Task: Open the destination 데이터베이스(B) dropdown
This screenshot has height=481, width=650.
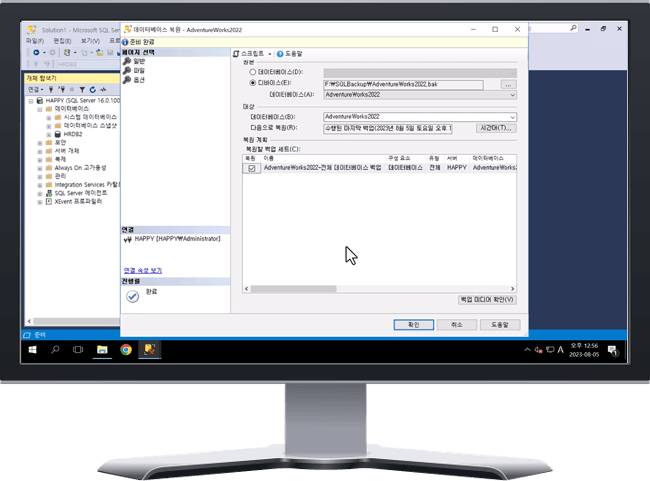Action: pyautogui.click(x=512, y=117)
